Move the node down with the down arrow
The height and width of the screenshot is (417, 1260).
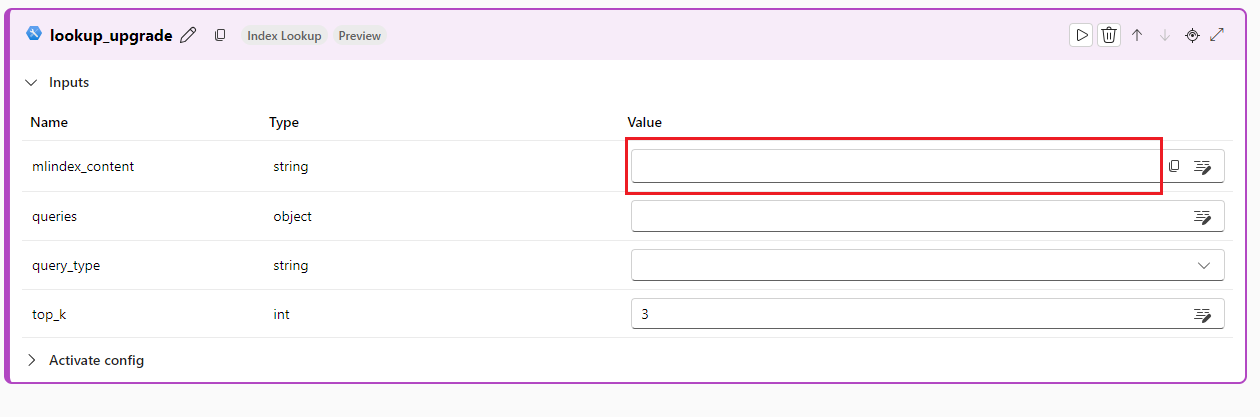click(1164, 35)
